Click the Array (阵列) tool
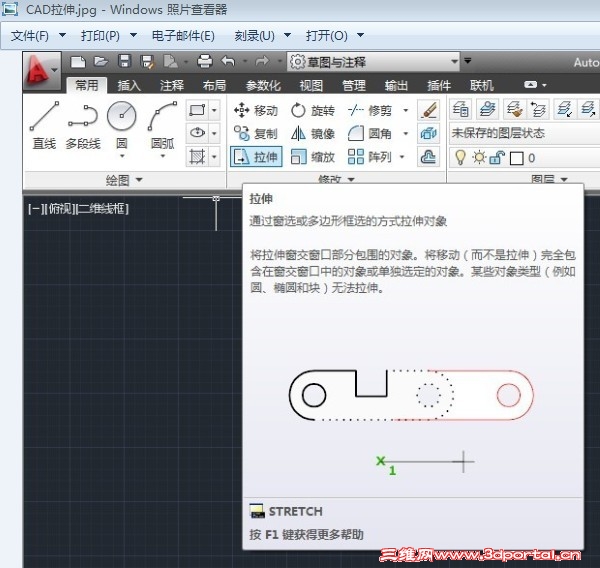Image resolution: width=600 pixels, height=568 pixels. pos(370,157)
